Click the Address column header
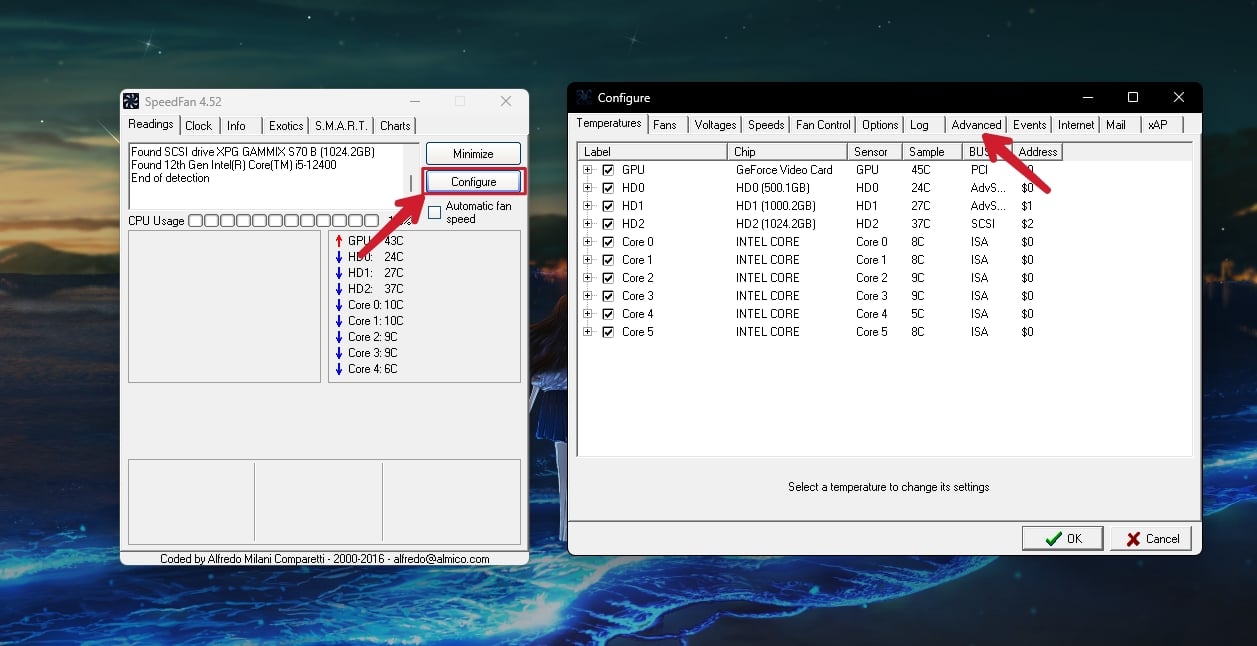 1038,152
